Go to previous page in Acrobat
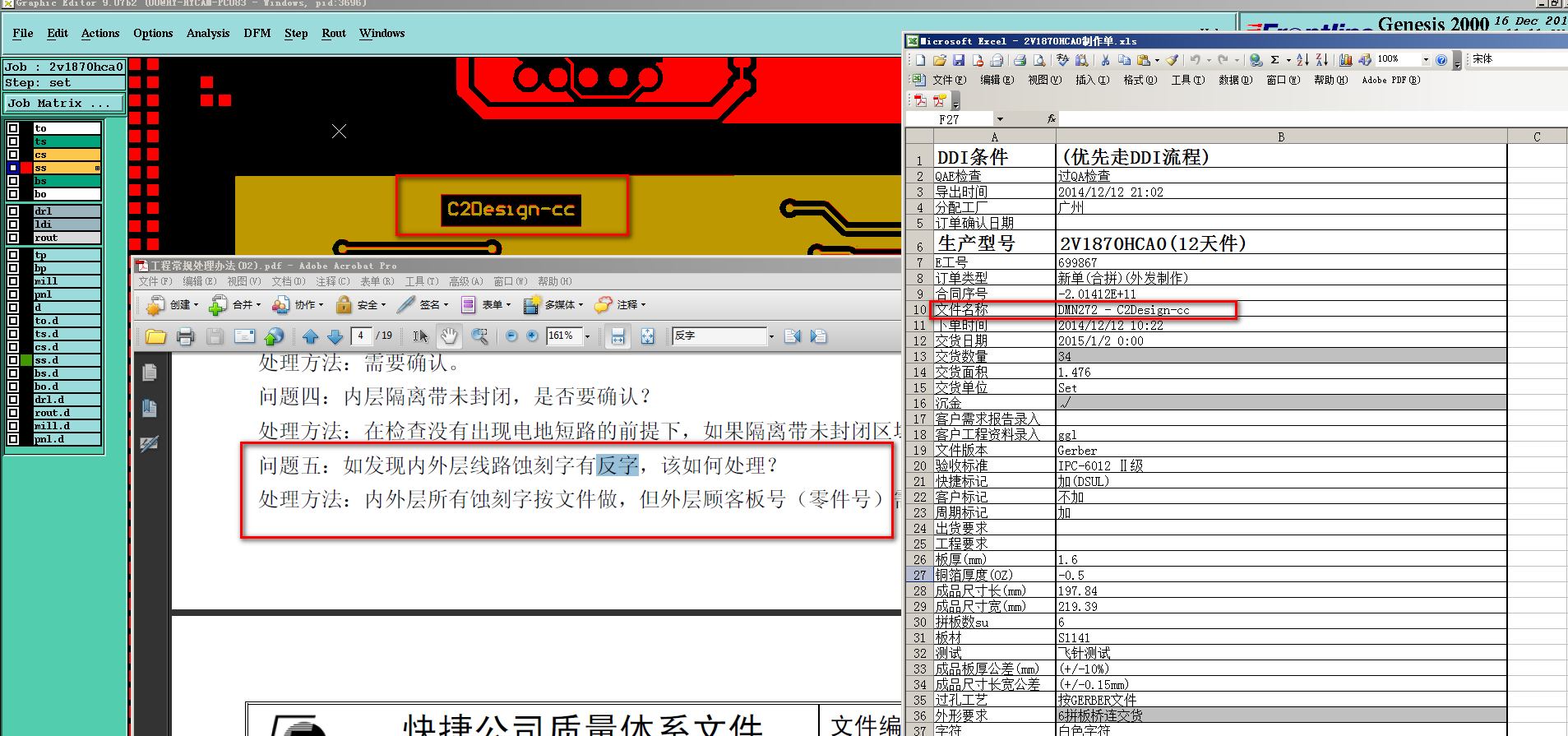 point(310,336)
